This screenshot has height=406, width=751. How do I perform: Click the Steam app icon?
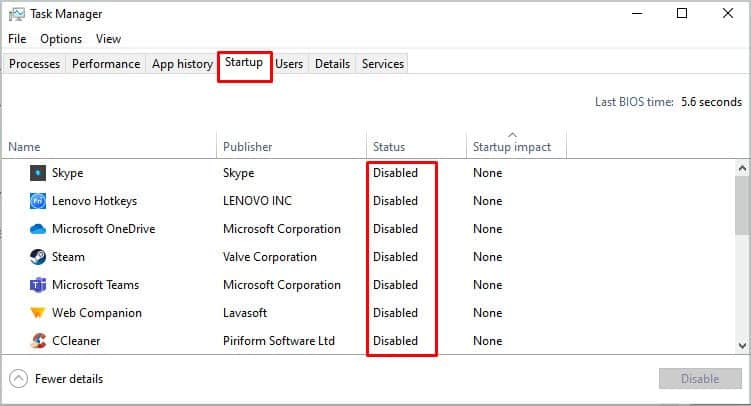pyautogui.click(x=37, y=257)
